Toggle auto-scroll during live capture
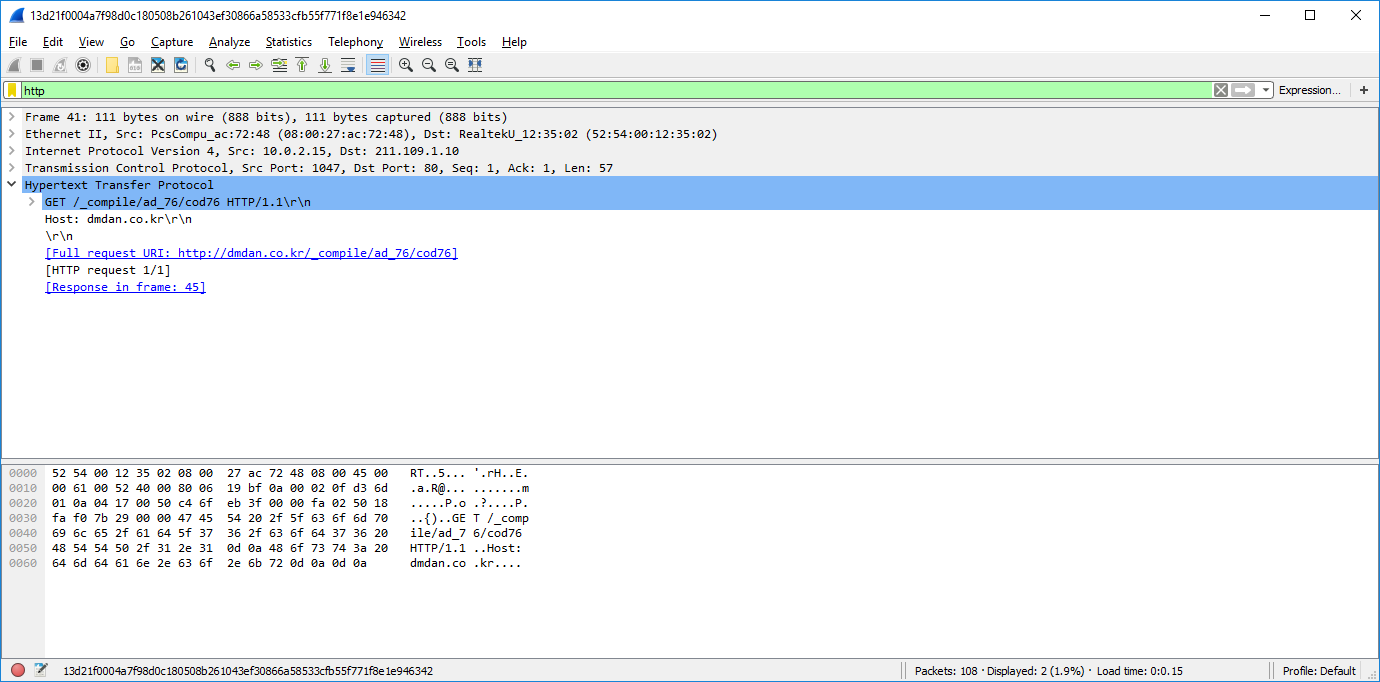The height and width of the screenshot is (682, 1380). pyautogui.click(x=348, y=65)
